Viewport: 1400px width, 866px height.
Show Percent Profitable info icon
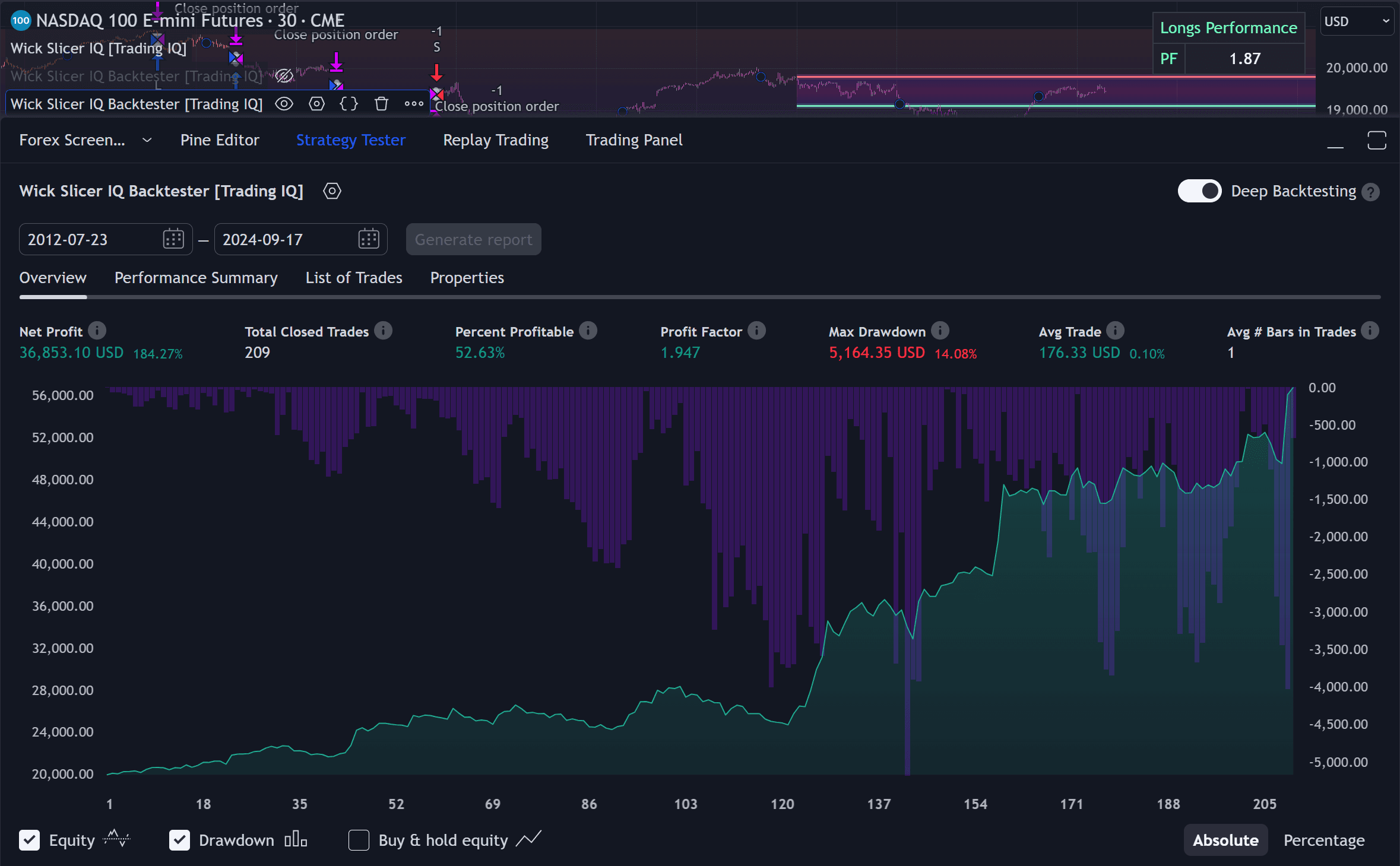click(x=588, y=331)
